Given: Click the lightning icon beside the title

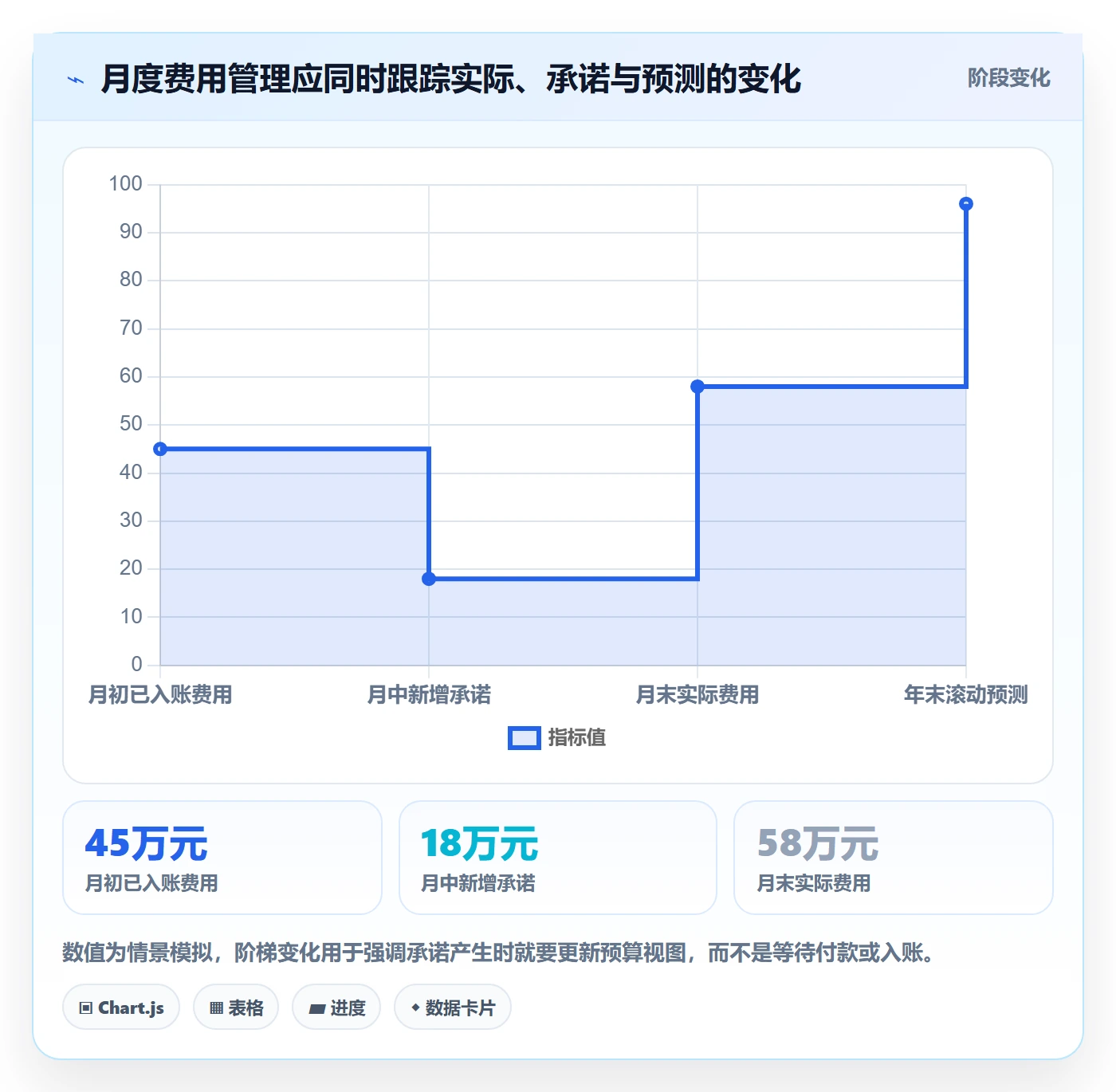Looking at the screenshot, I should pos(76,80).
